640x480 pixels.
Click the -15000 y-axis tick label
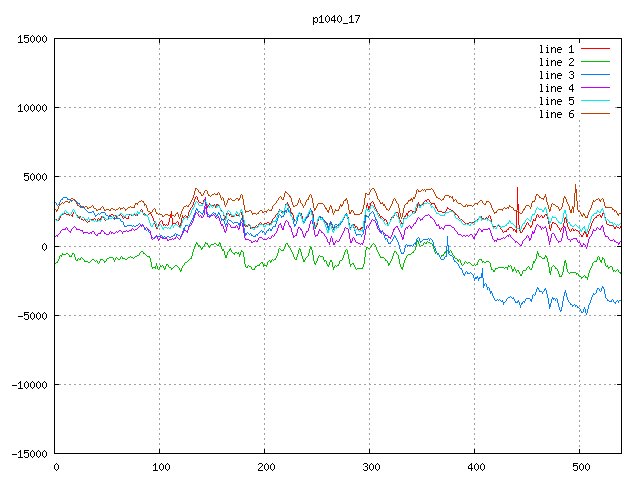click(x=28, y=454)
